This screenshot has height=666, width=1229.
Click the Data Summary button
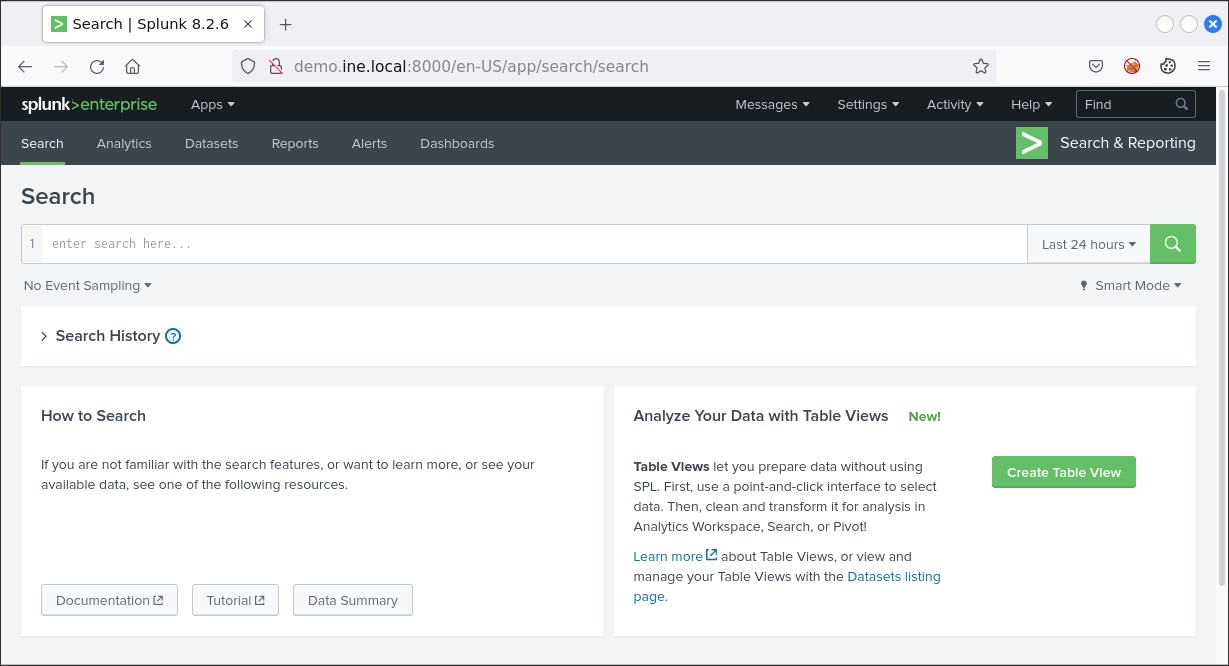coord(352,600)
